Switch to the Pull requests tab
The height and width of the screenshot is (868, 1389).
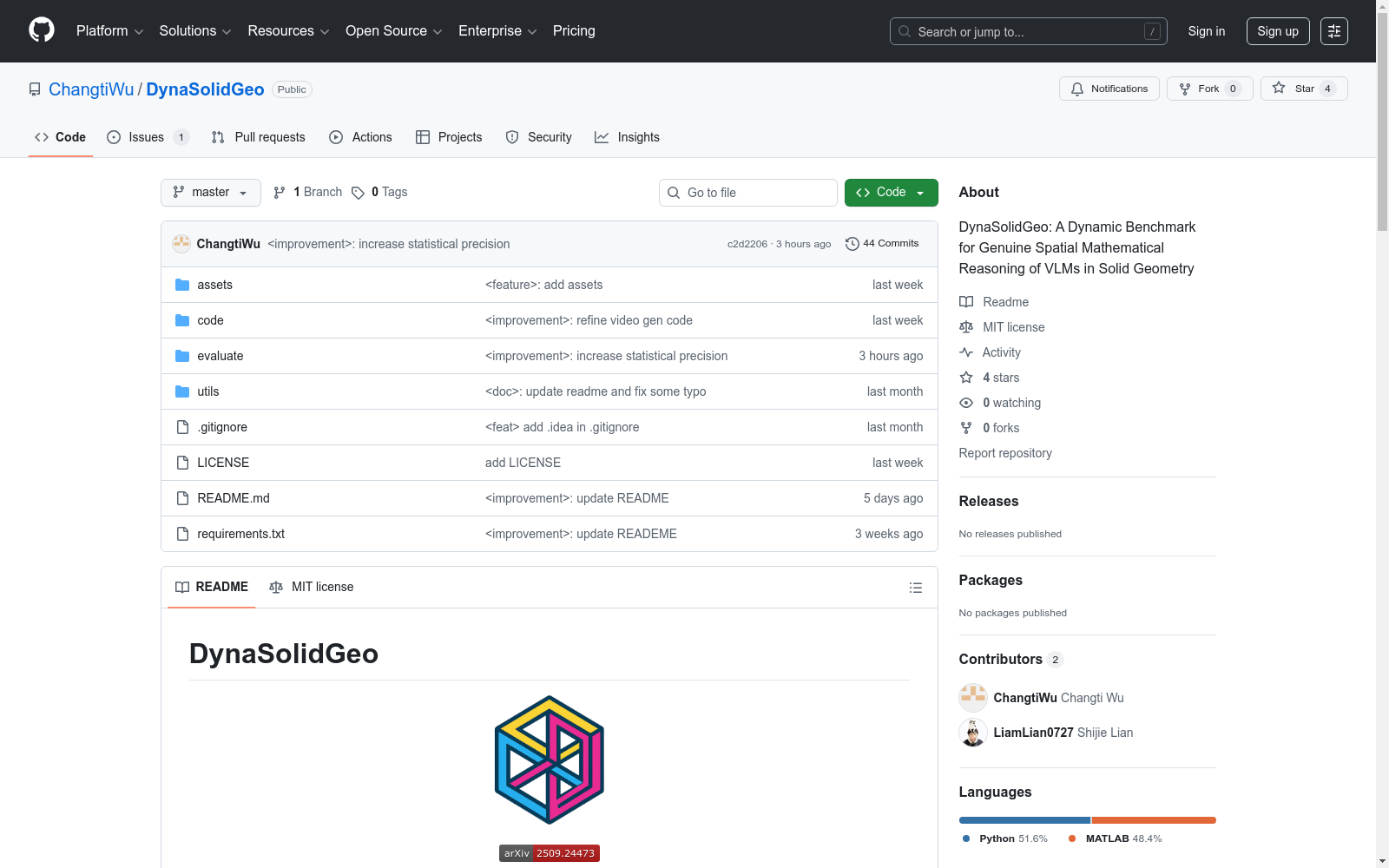click(259, 137)
